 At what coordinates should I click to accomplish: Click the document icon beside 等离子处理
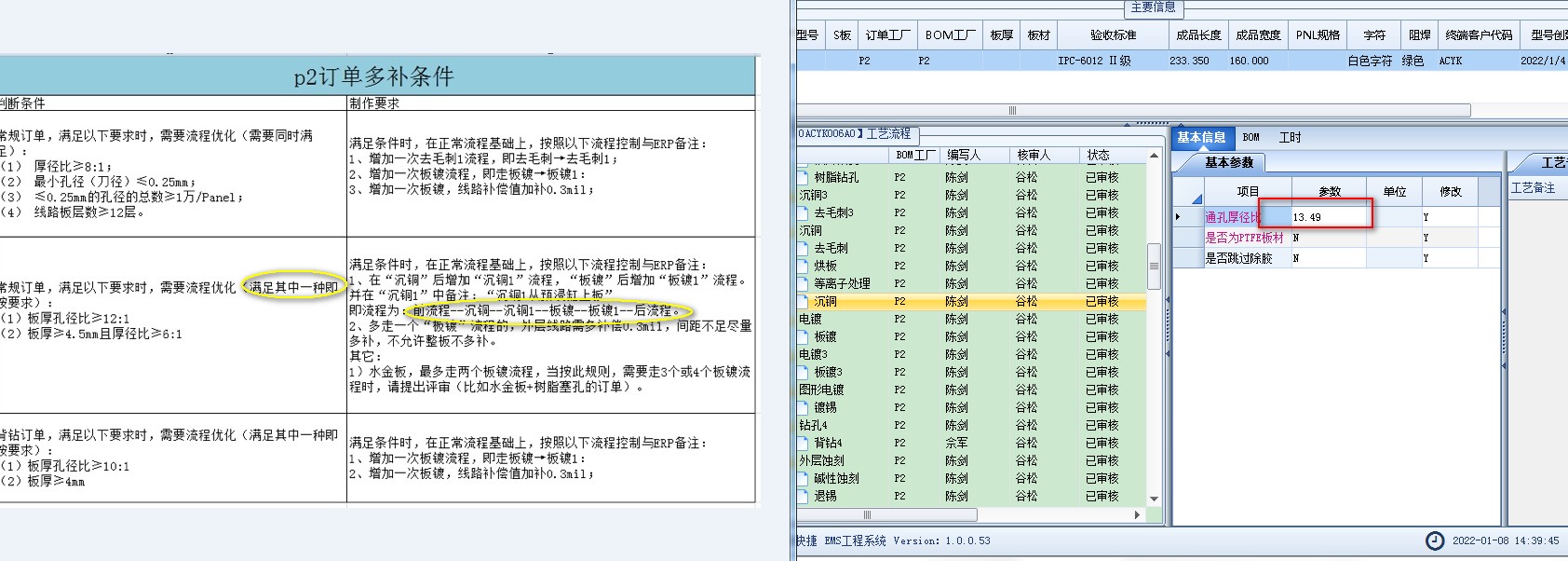pos(804,283)
